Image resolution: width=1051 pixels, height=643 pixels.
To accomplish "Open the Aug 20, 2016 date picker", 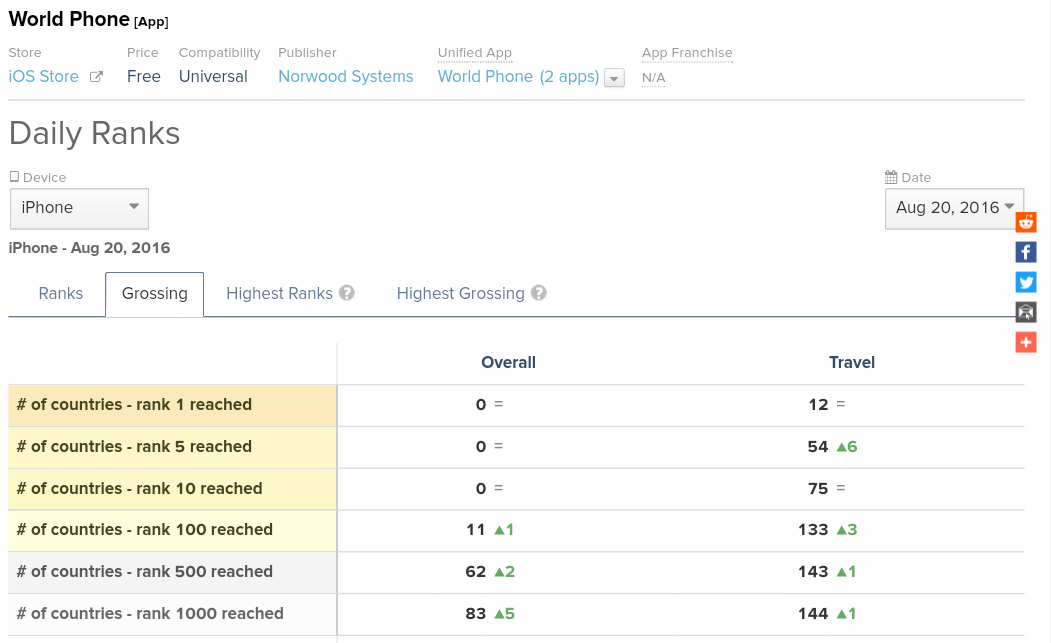I will tap(954, 208).
